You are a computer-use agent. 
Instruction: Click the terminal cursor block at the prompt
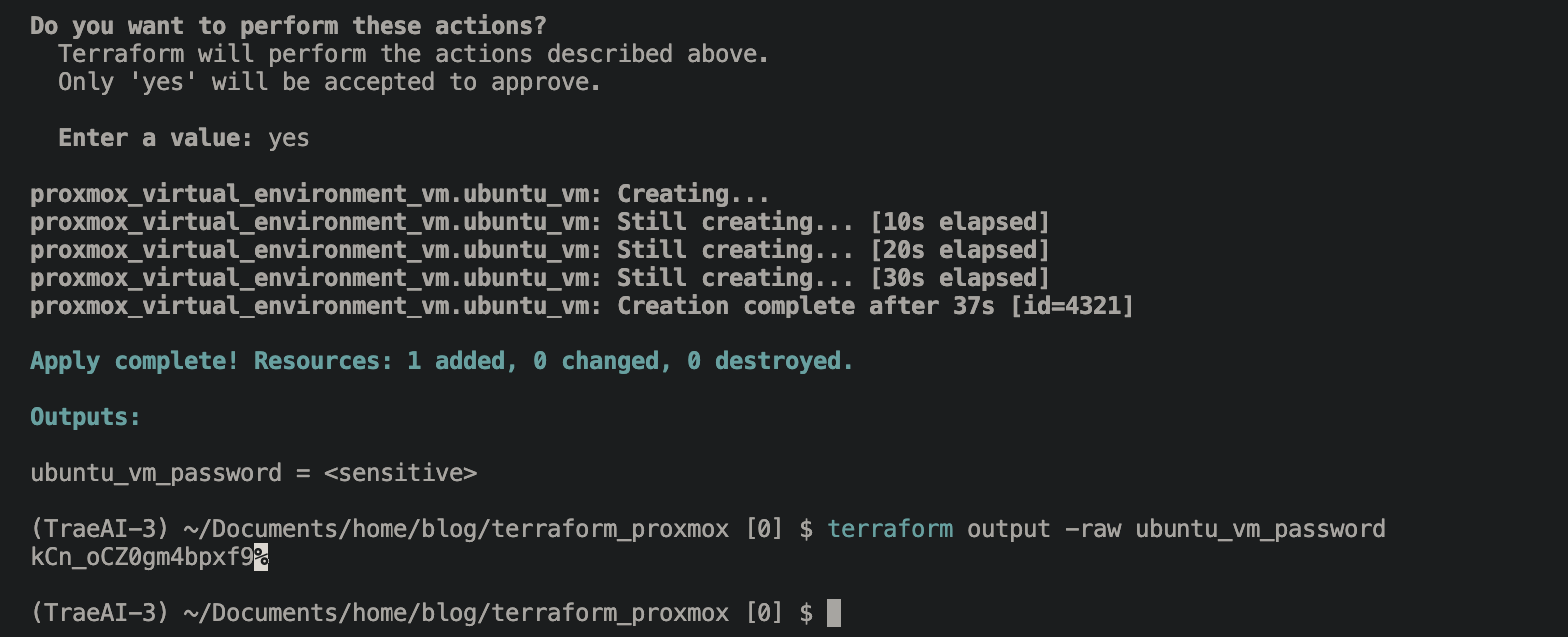834,612
